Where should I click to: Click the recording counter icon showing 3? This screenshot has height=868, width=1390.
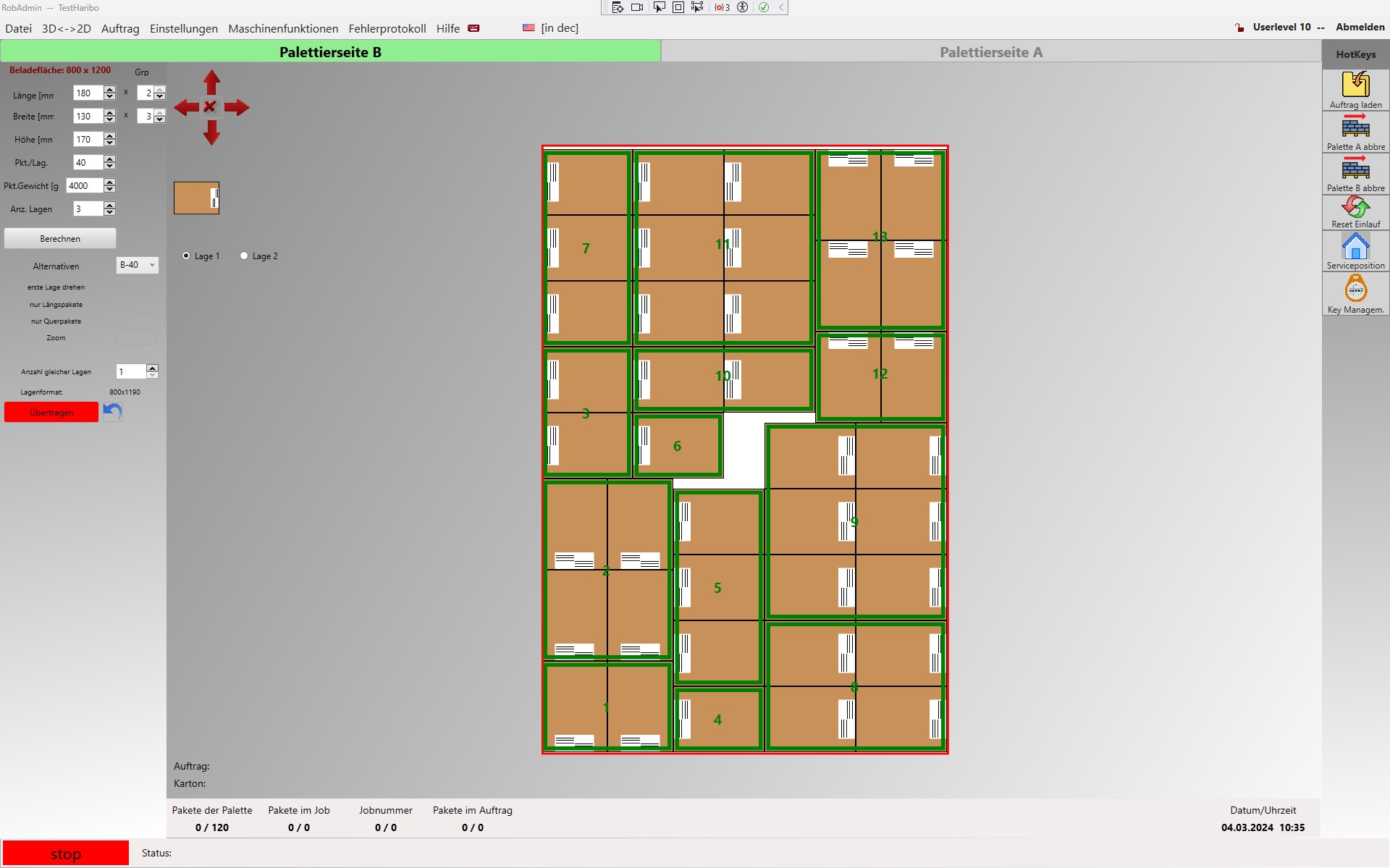722,7
